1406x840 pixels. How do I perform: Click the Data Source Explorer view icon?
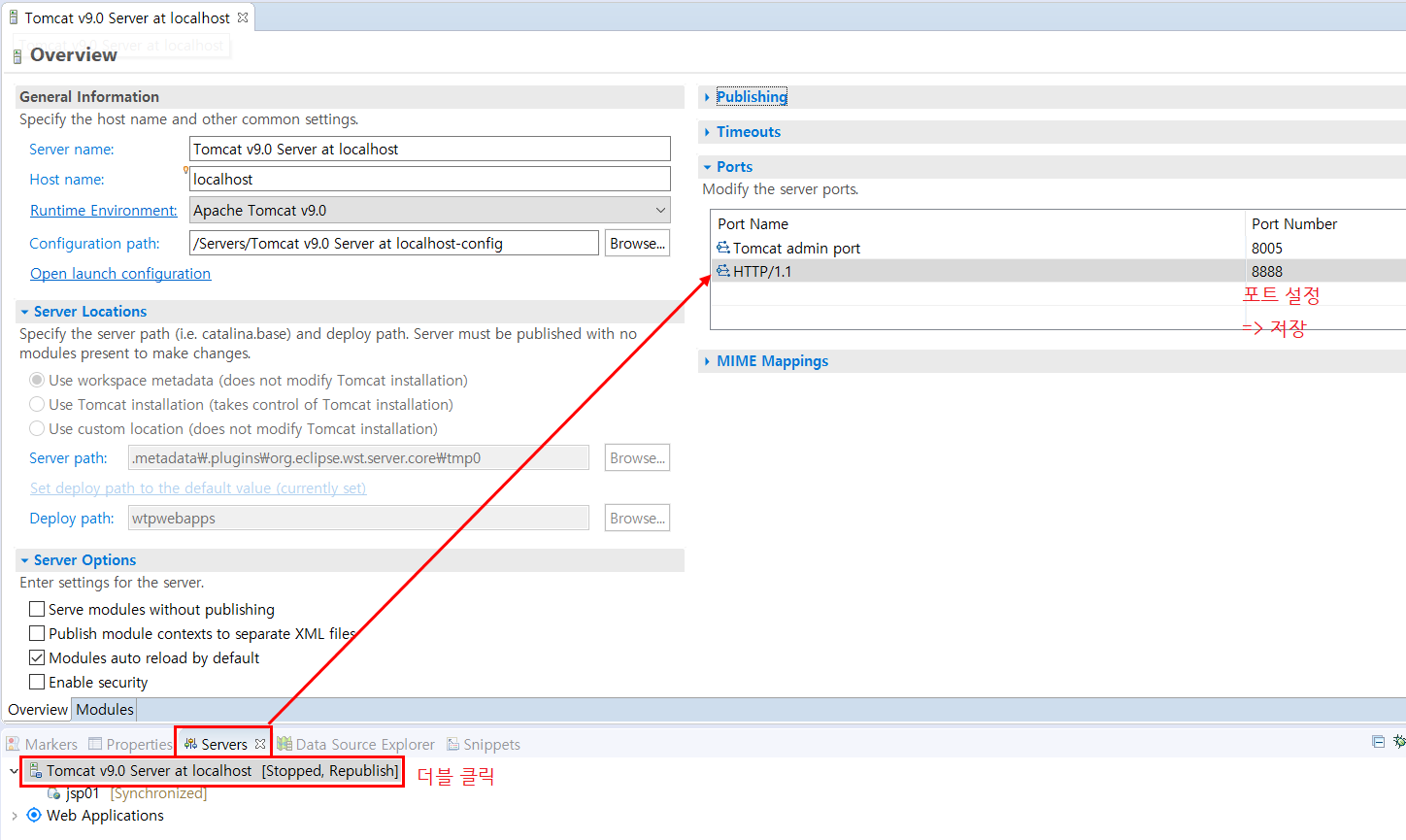(285, 744)
